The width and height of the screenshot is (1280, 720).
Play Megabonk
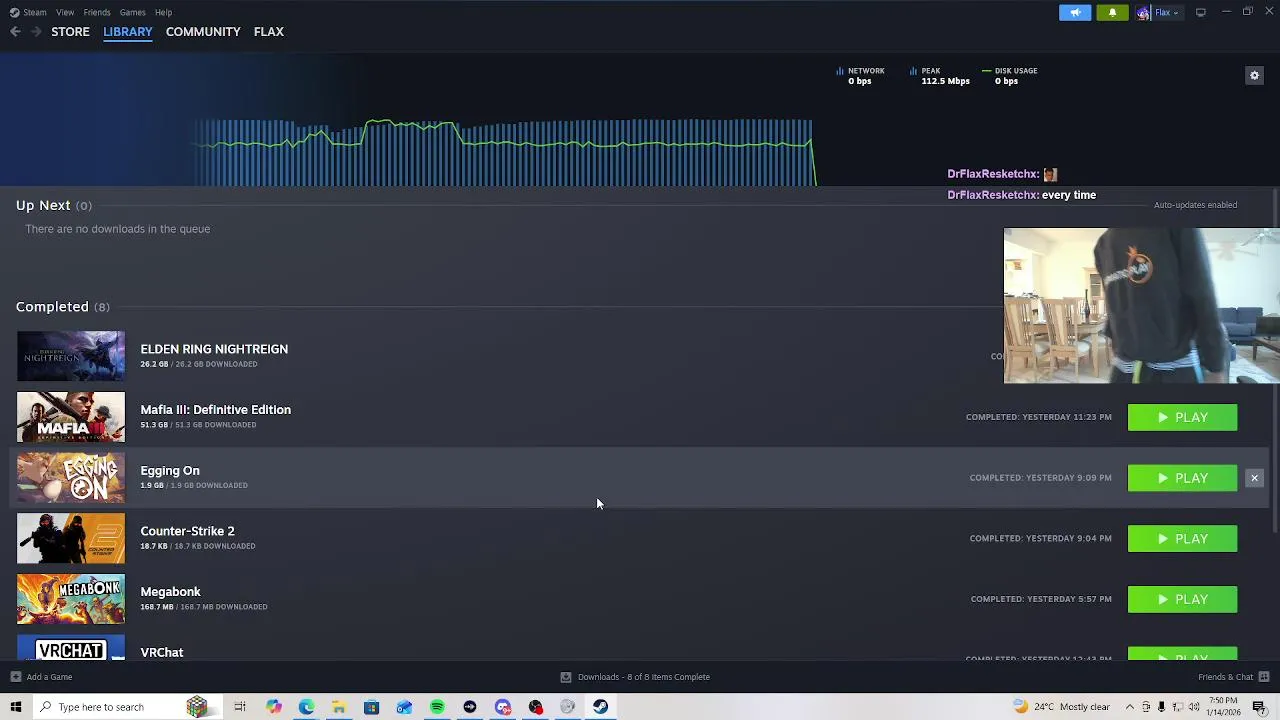point(1182,599)
